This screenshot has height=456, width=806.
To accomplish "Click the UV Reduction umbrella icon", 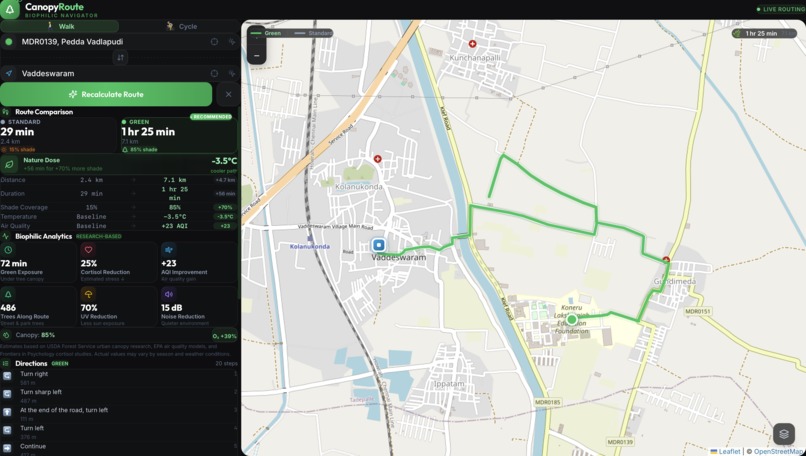I will pos(88,294).
